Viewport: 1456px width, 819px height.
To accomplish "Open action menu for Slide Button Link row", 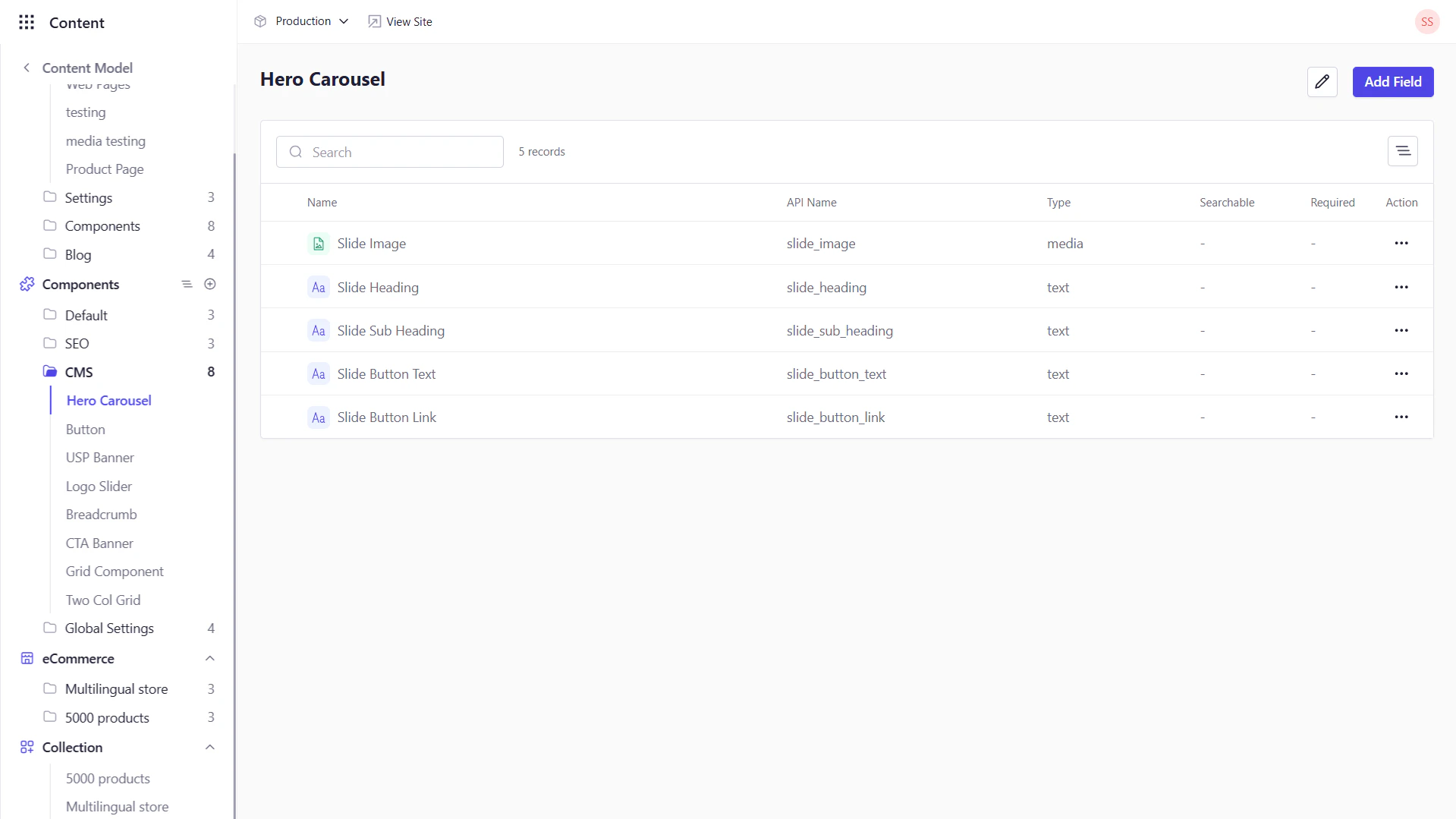I will click(1401, 417).
